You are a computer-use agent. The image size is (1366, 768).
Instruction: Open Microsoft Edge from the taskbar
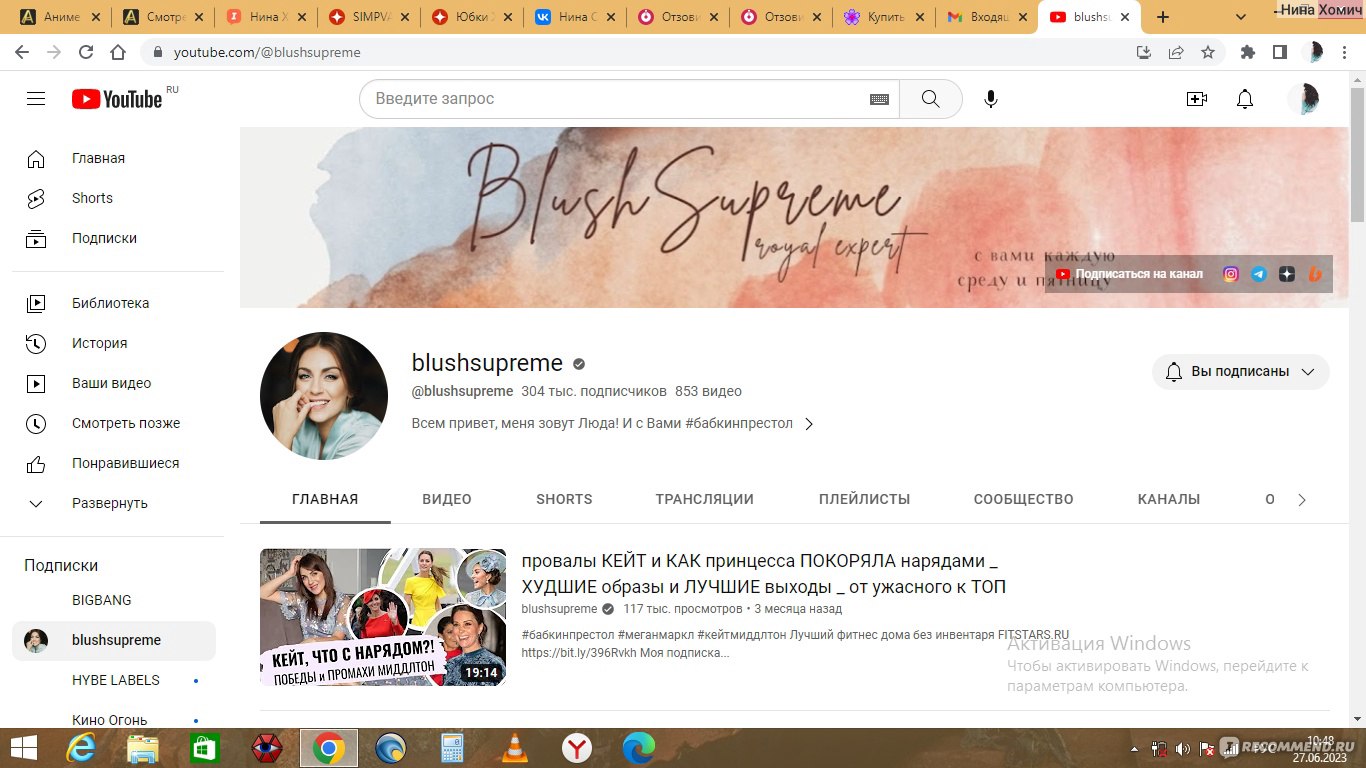point(639,748)
